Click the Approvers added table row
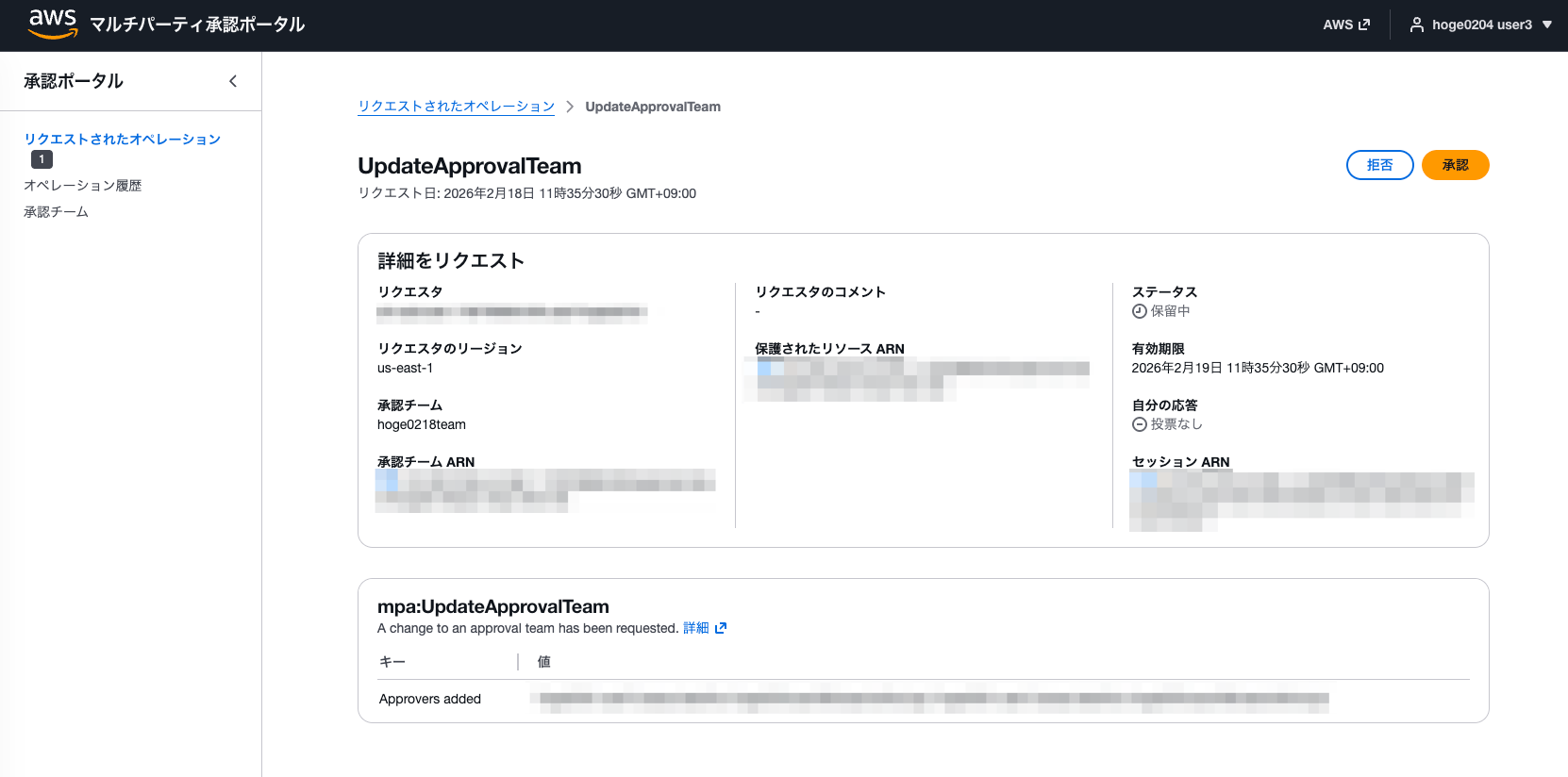The height and width of the screenshot is (777, 1568). click(430, 699)
